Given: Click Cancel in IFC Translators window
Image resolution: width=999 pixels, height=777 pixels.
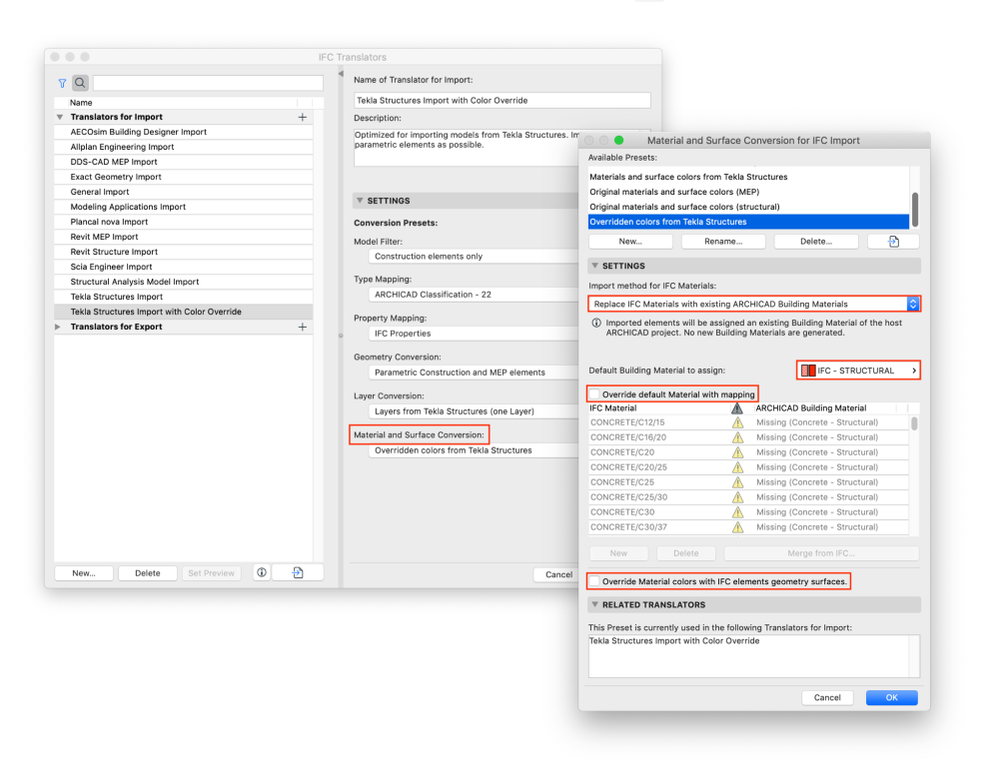Looking at the screenshot, I should 558,574.
